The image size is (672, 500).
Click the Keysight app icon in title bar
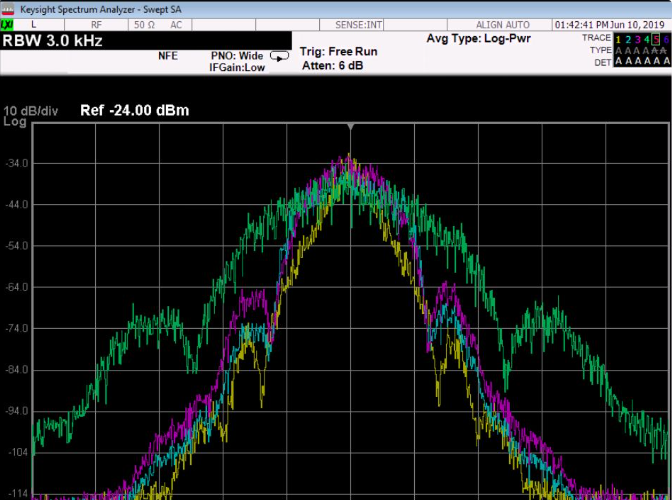[8, 8]
